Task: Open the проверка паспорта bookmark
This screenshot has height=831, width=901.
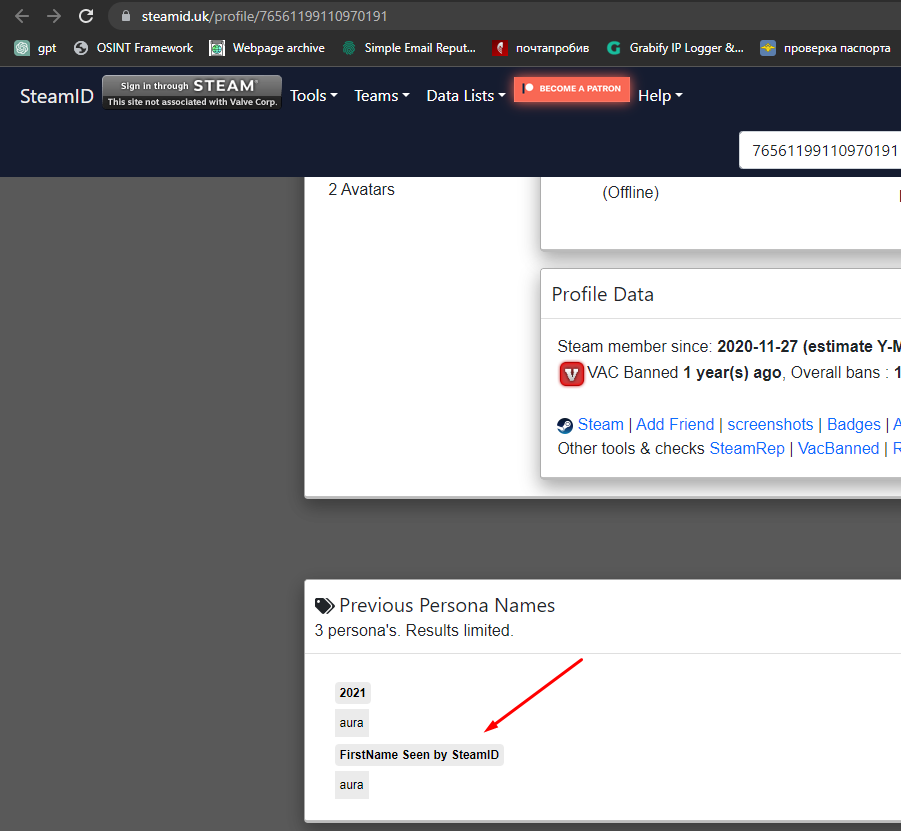Action: [x=825, y=48]
